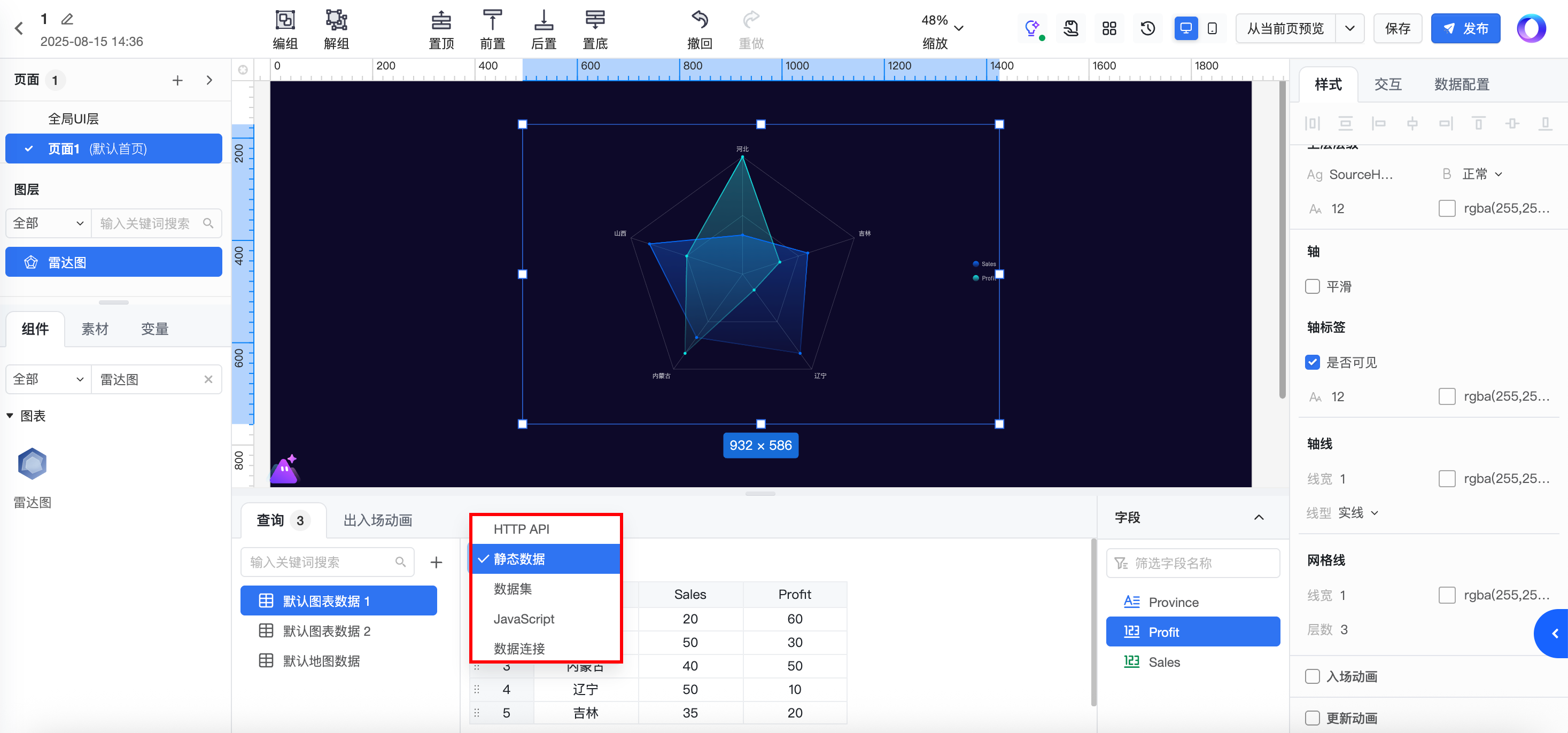Click the 保存 save button

point(1398,29)
